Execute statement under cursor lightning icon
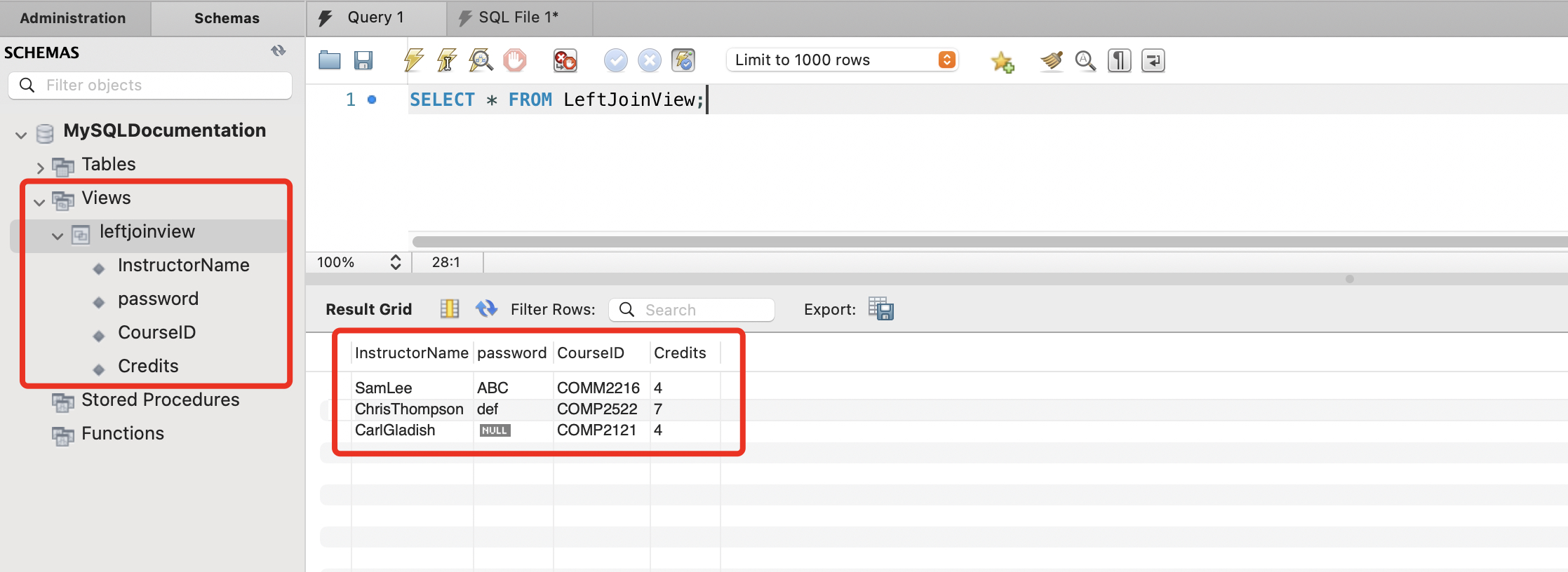Screen dimensions: 1568x572 (x=447, y=60)
